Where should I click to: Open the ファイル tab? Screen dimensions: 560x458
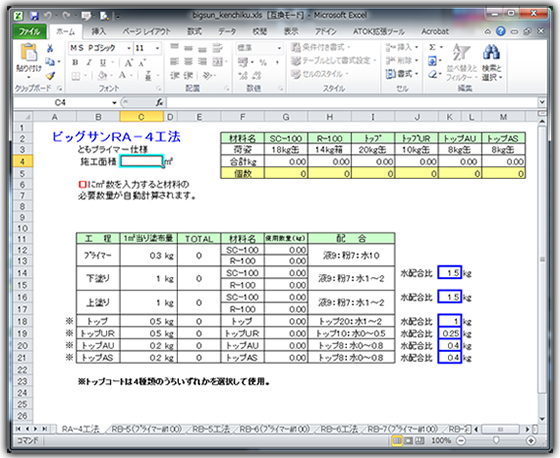[29, 31]
